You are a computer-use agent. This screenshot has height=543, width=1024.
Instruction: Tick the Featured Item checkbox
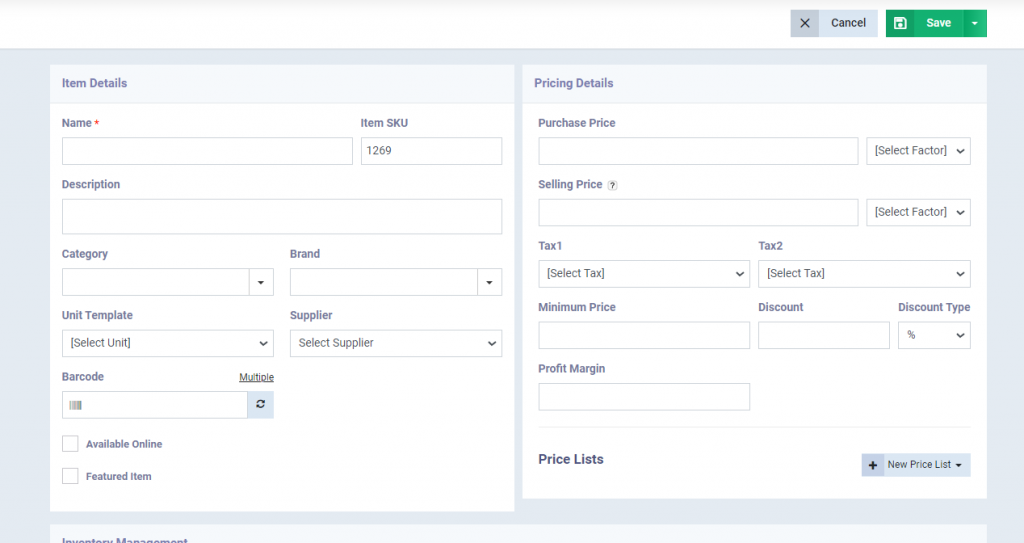(x=70, y=476)
